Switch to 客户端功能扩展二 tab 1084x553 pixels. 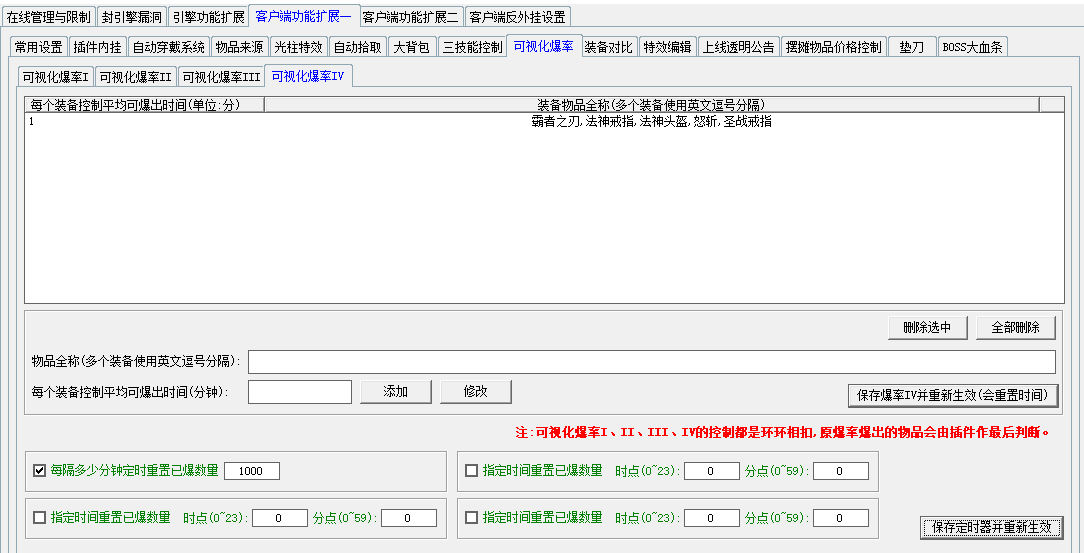point(411,17)
